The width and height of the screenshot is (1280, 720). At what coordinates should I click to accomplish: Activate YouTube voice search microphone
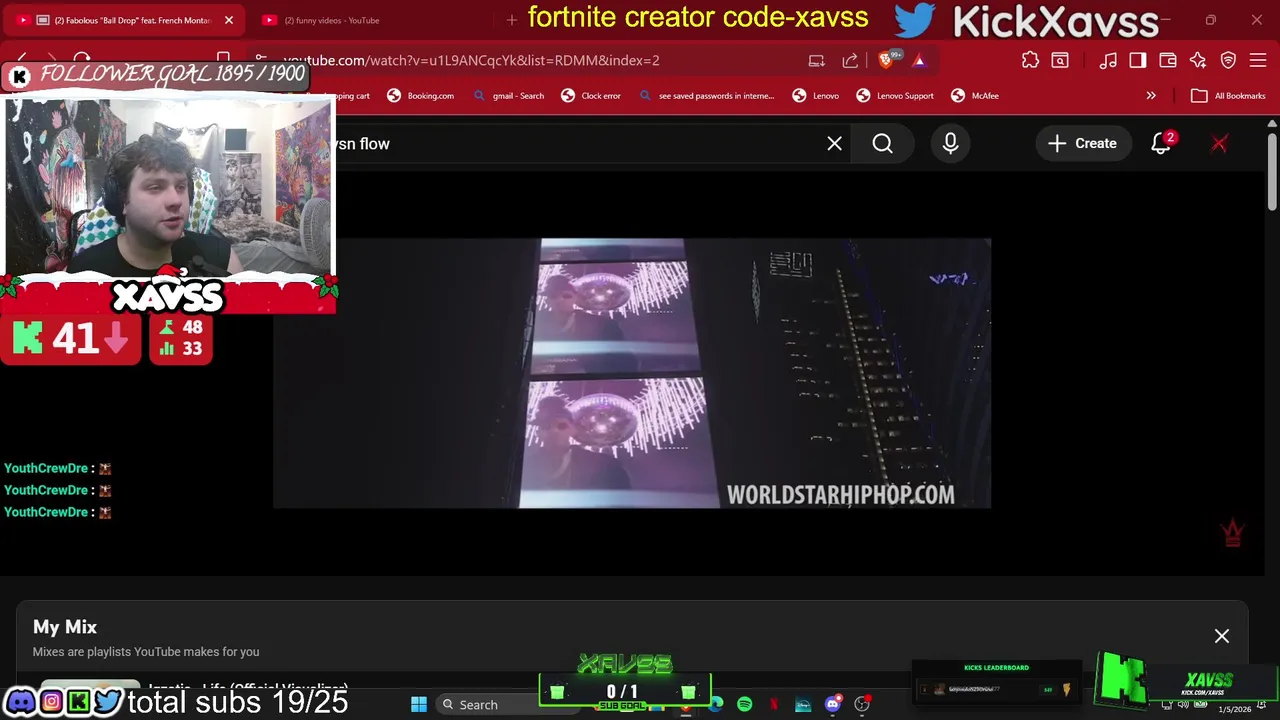950,144
